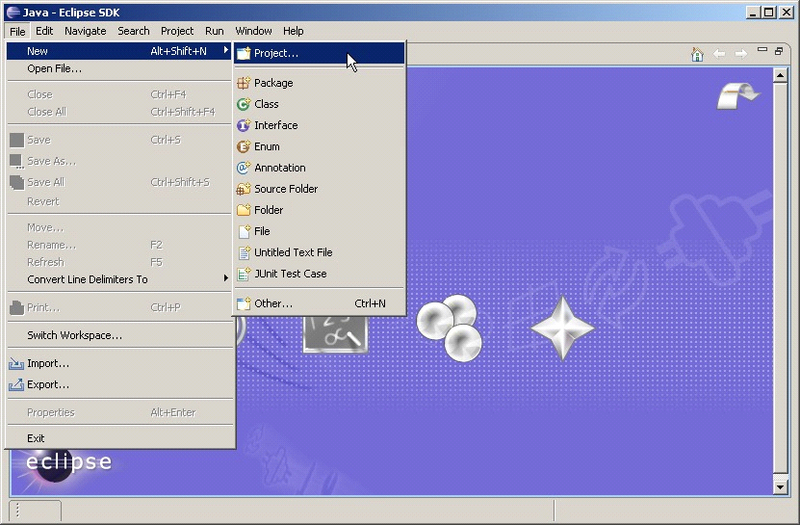
Task: Click the Export icon in File menu
Action: pos(16,385)
